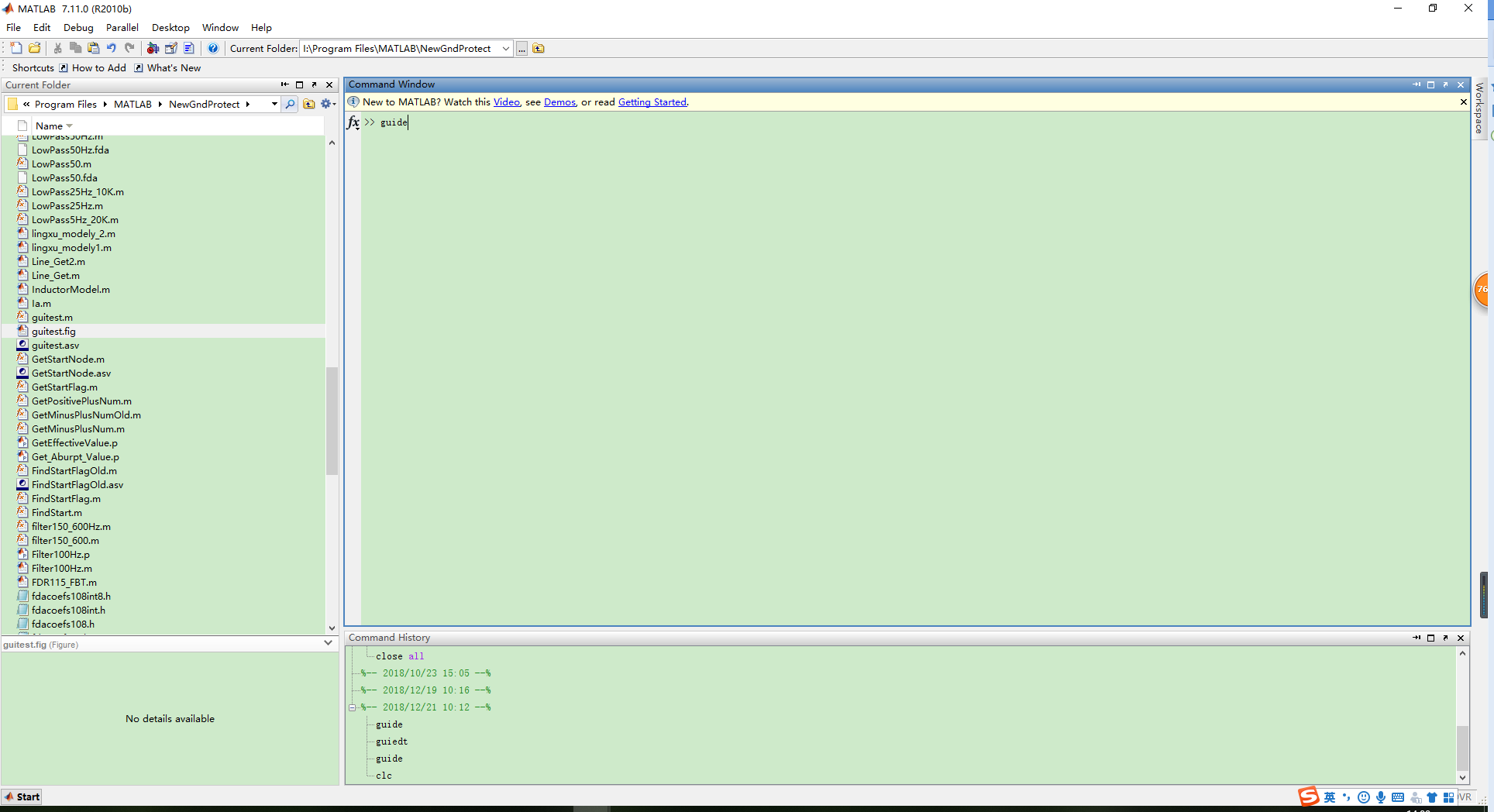This screenshot has height=812, width=1494.
Task: Select GetStartNode.m in the file list
Action: click(x=68, y=360)
